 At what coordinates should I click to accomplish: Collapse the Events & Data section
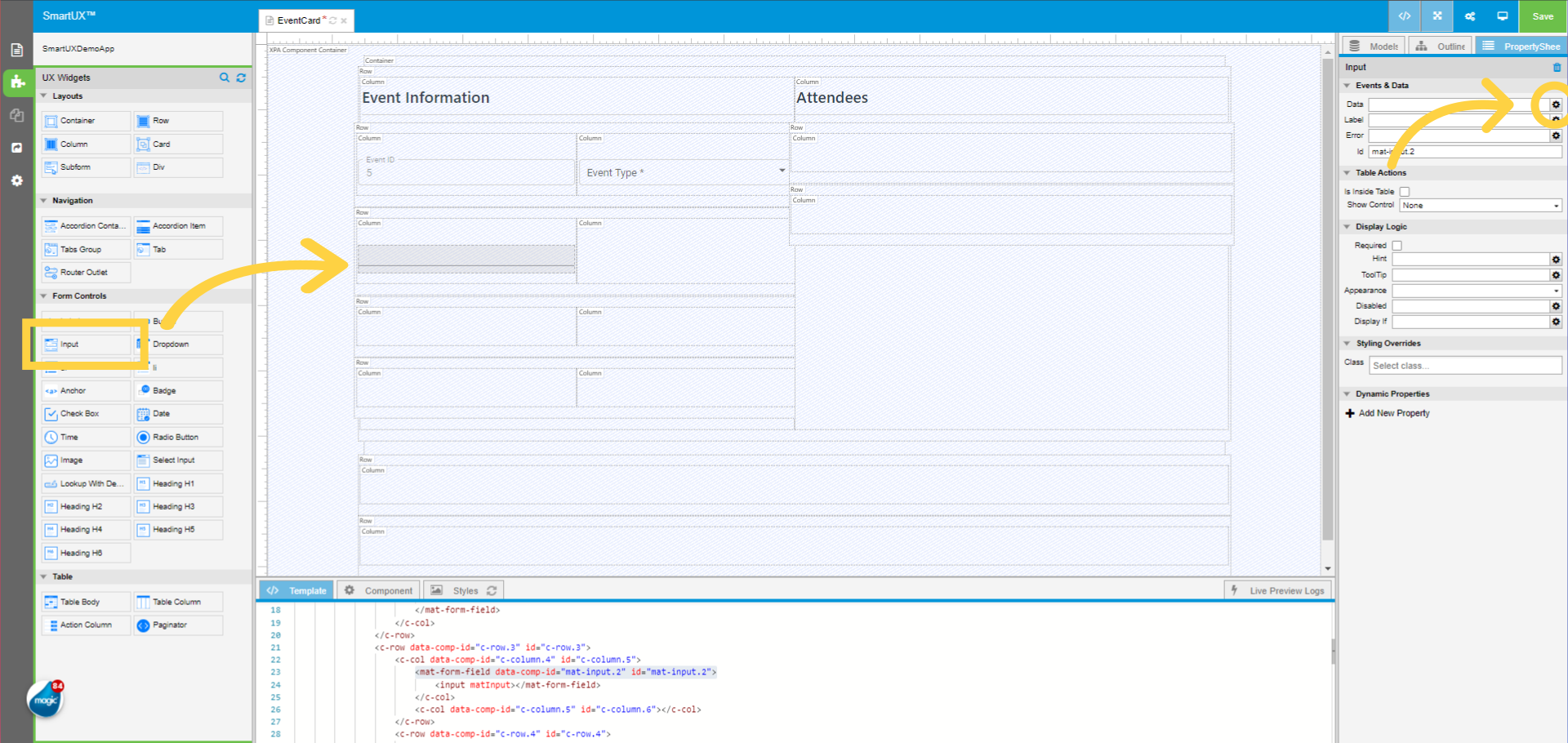click(1347, 85)
